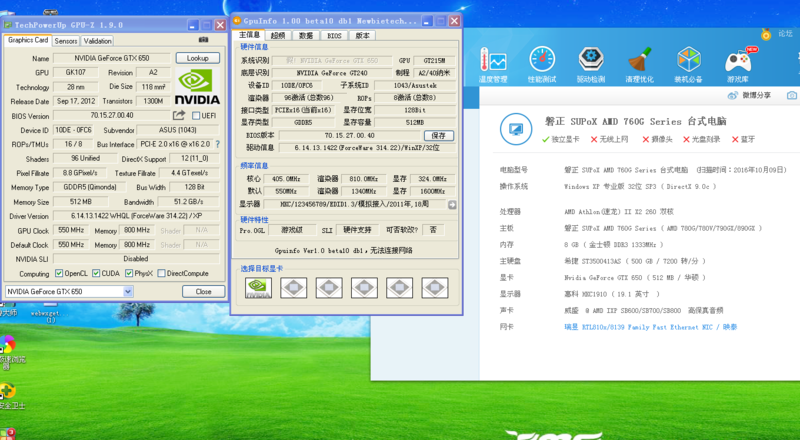This screenshot has height=440, width=800.
Task: Switch to the 数据 tab in GpuInfo
Action: tap(306, 35)
